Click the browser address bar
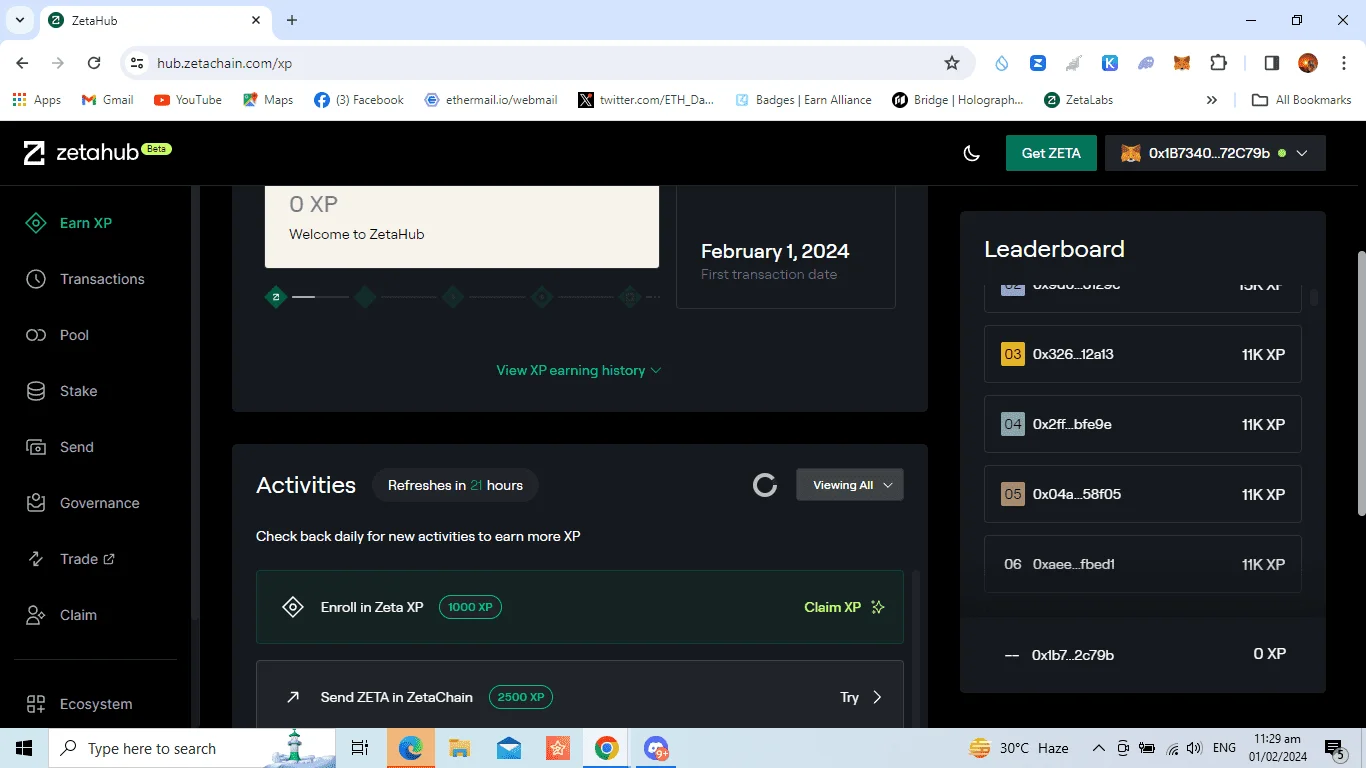The height and width of the screenshot is (768, 1366). point(545,63)
